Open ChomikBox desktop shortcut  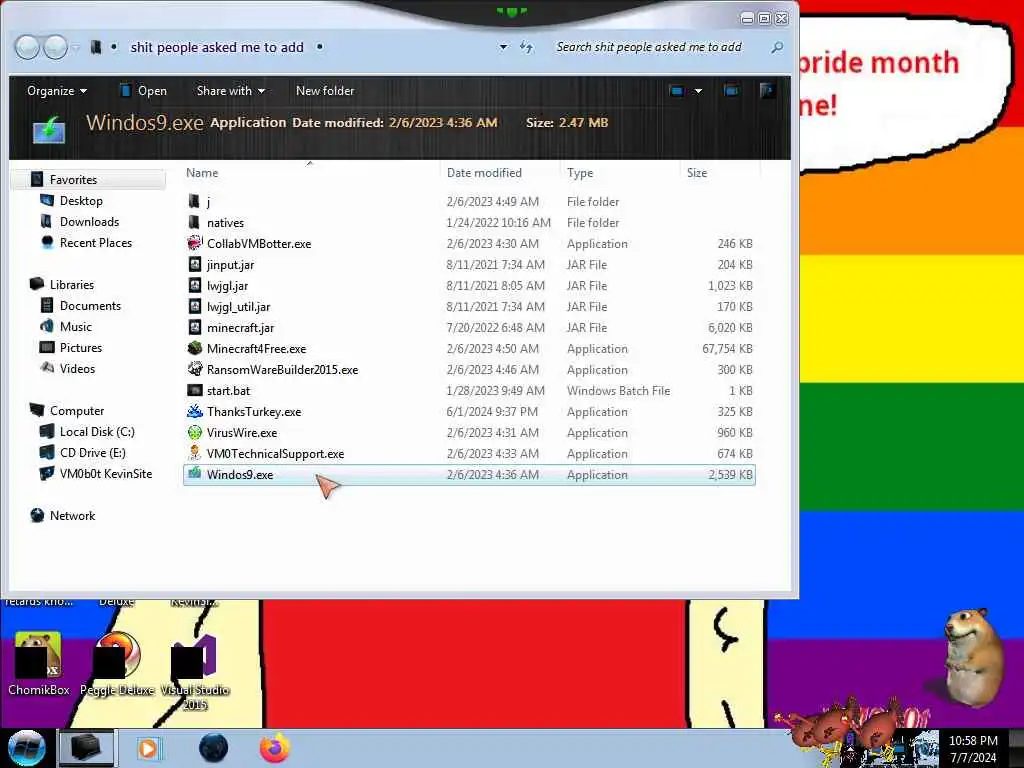38,663
